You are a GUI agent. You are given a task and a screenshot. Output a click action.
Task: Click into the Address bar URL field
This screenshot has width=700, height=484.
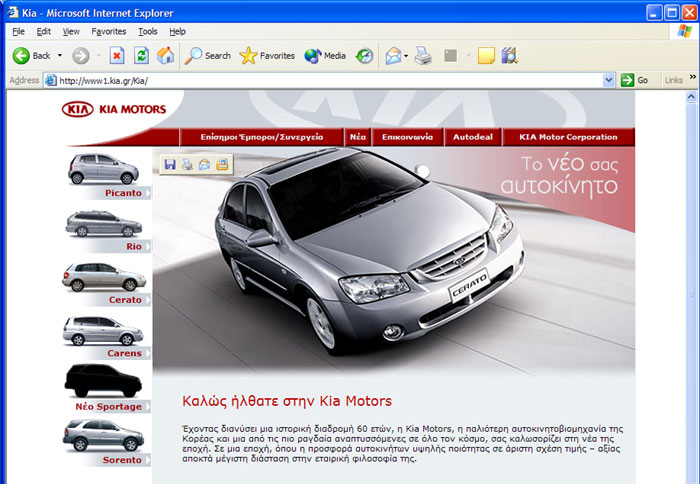(x=330, y=81)
